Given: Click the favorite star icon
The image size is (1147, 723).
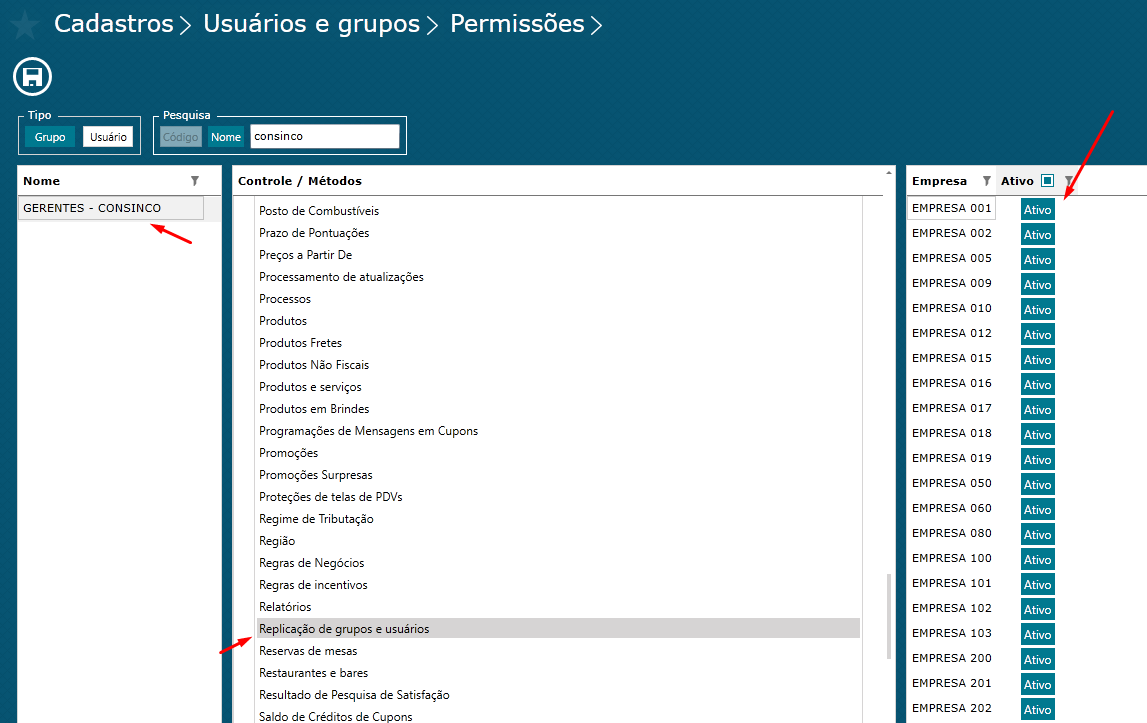Looking at the screenshot, I should [x=24, y=25].
